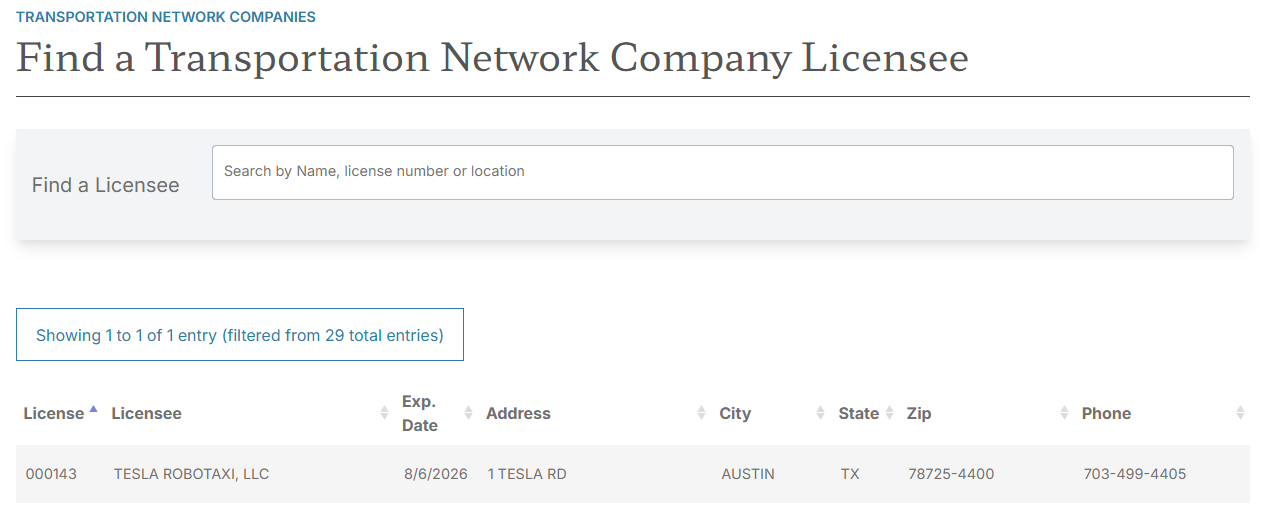Click the License column ascending sort arrow
This screenshot has width=1271, height=515.
tap(93, 409)
